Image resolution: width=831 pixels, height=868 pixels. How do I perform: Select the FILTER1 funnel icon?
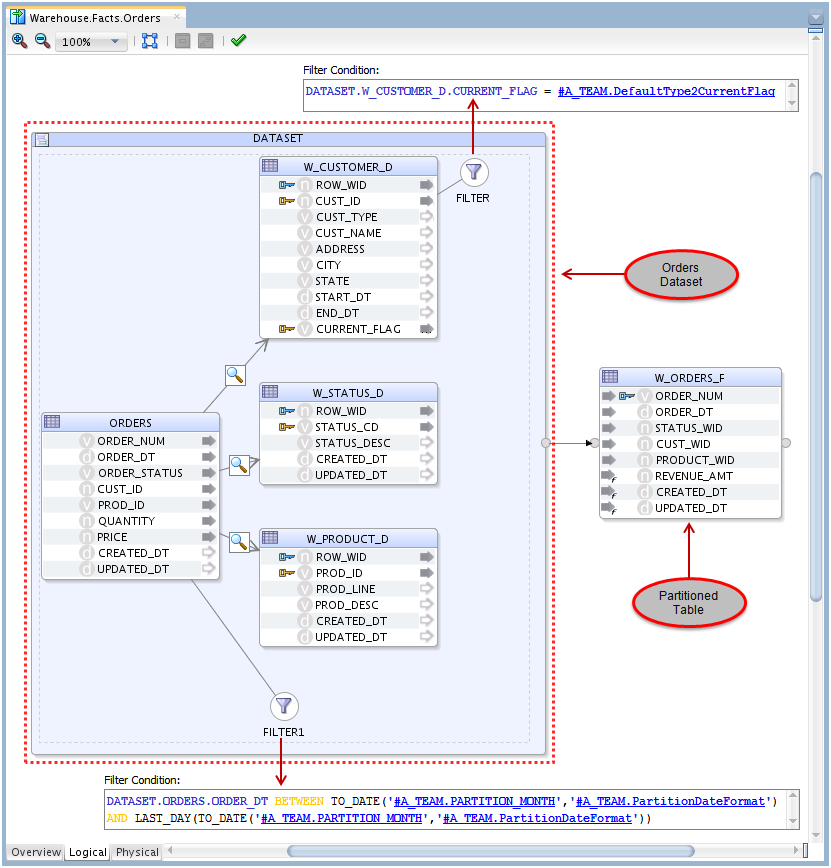tap(284, 706)
